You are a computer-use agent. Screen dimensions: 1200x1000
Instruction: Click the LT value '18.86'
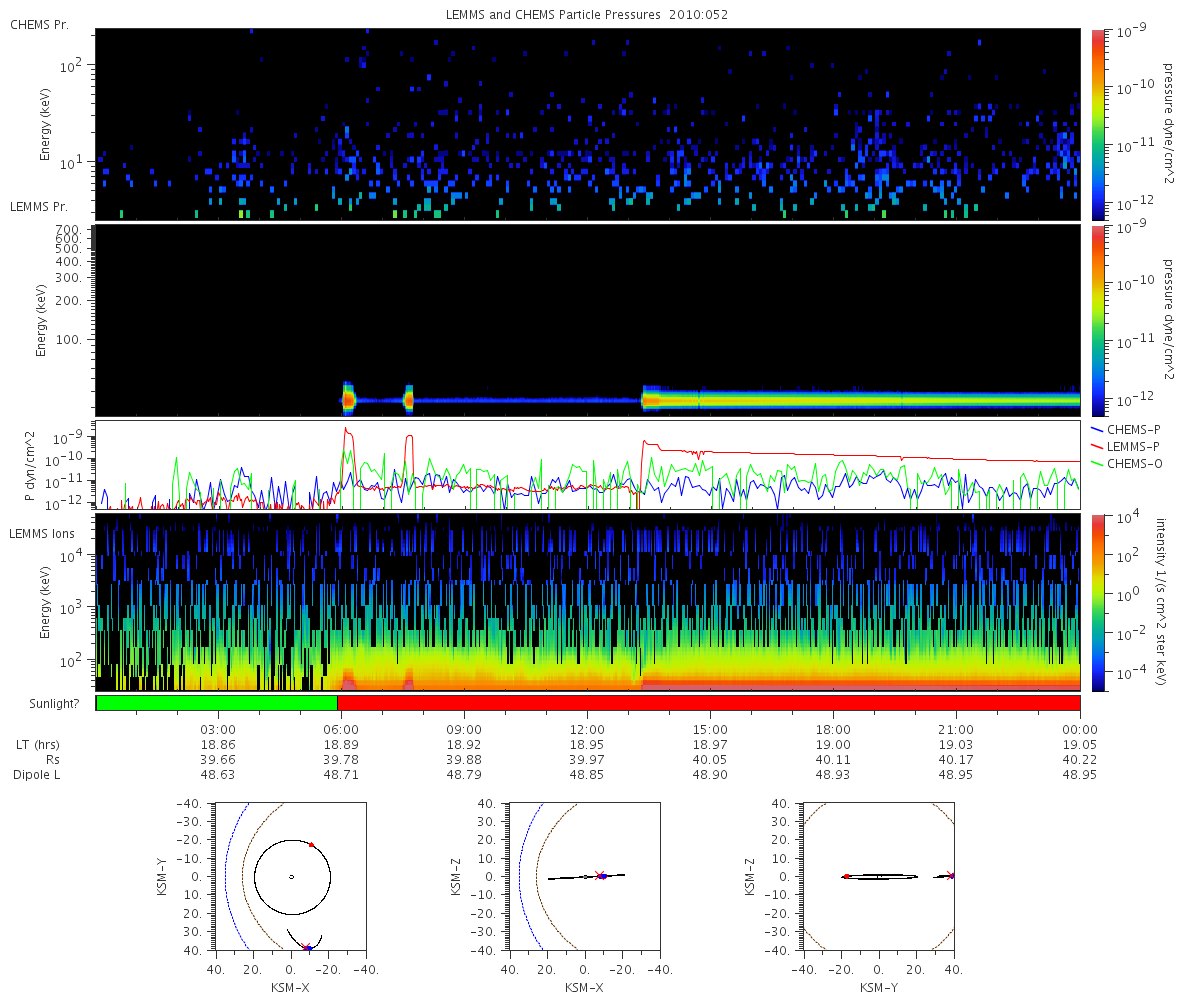[x=218, y=745]
